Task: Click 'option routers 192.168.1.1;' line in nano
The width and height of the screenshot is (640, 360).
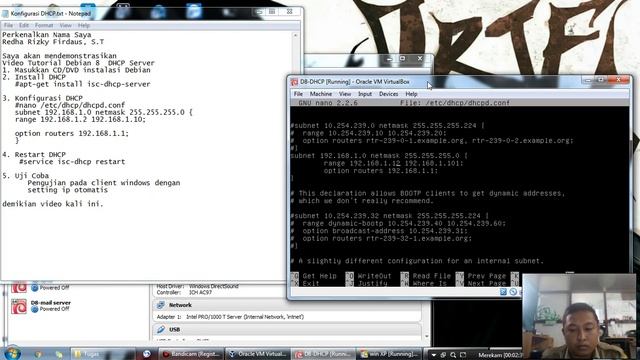Action: pyautogui.click(x=380, y=171)
